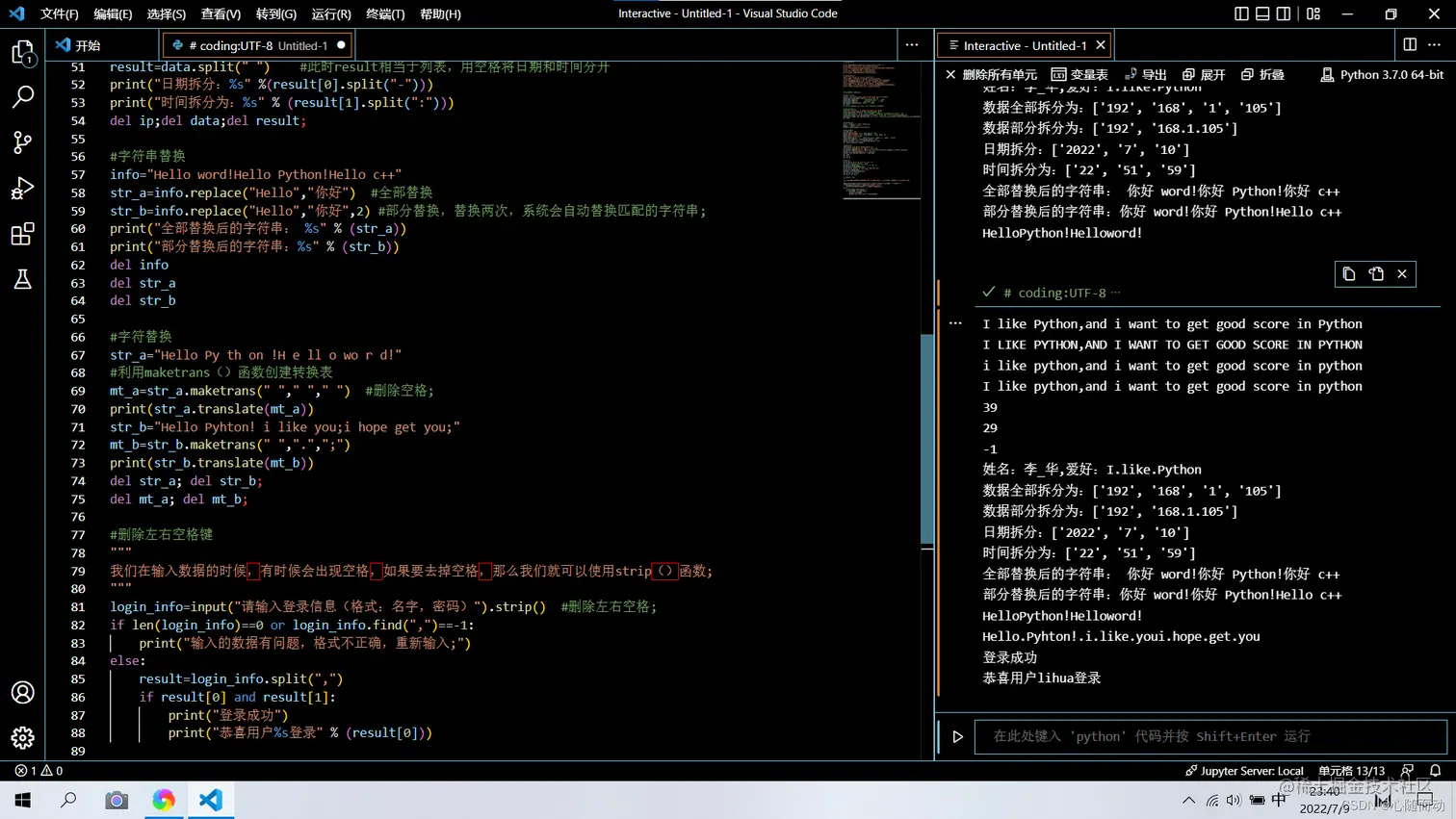Open notifications bell in status bar

coord(1435,771)
